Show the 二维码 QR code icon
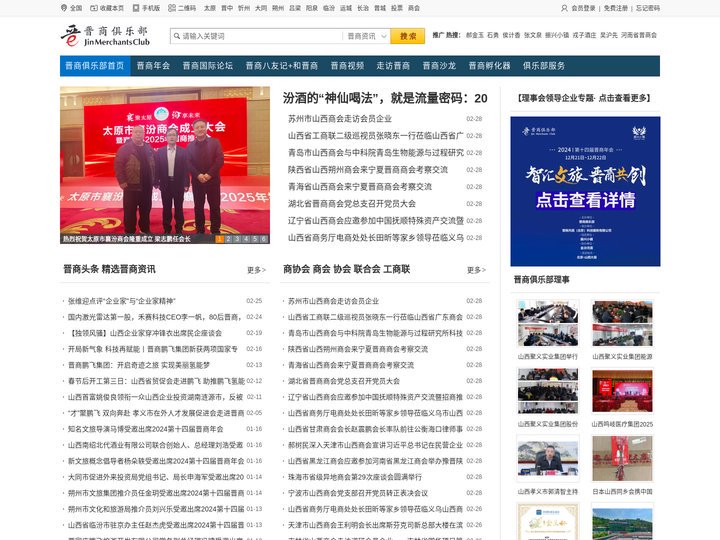Viewport: 720px width, 540px height. click(172, 8)
